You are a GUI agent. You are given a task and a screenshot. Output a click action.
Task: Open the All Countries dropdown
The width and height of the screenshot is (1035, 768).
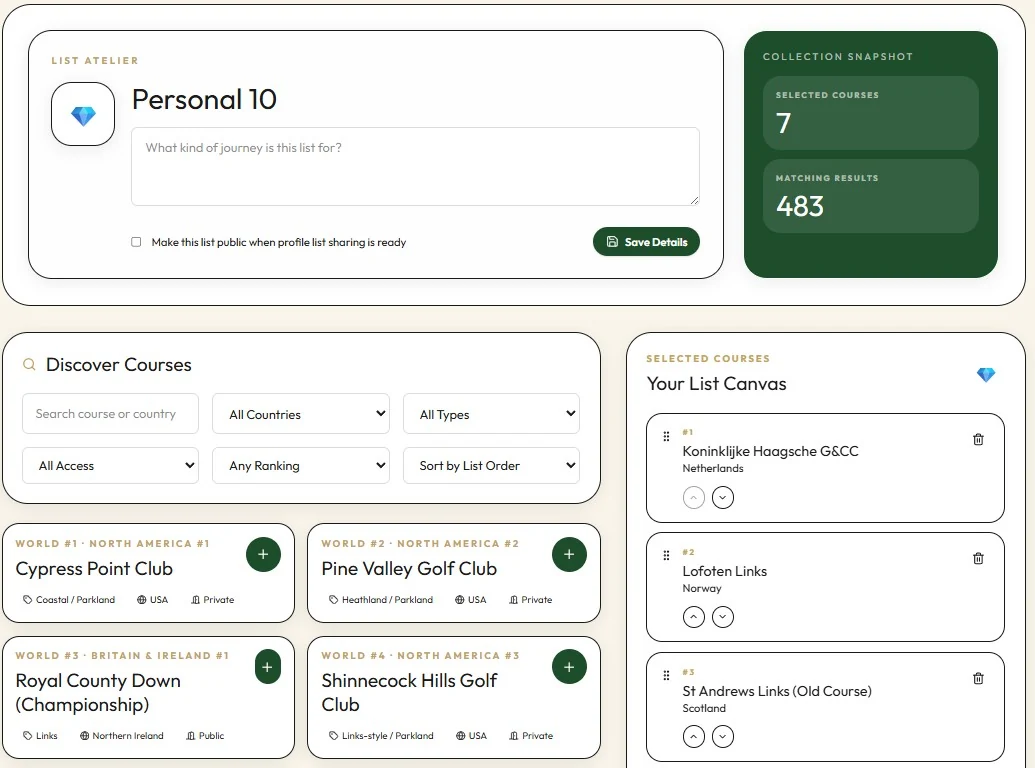click(x=300, y=413)
